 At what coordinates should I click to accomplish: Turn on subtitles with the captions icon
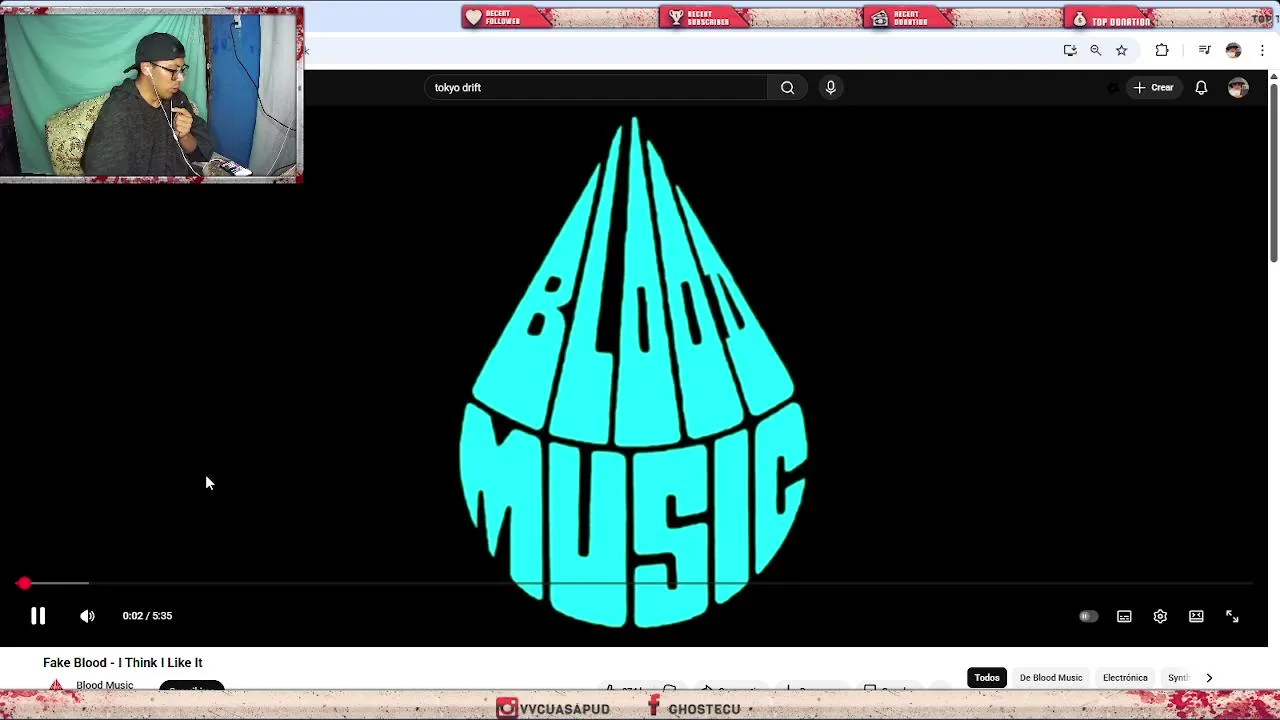(x=1124, y=616)
